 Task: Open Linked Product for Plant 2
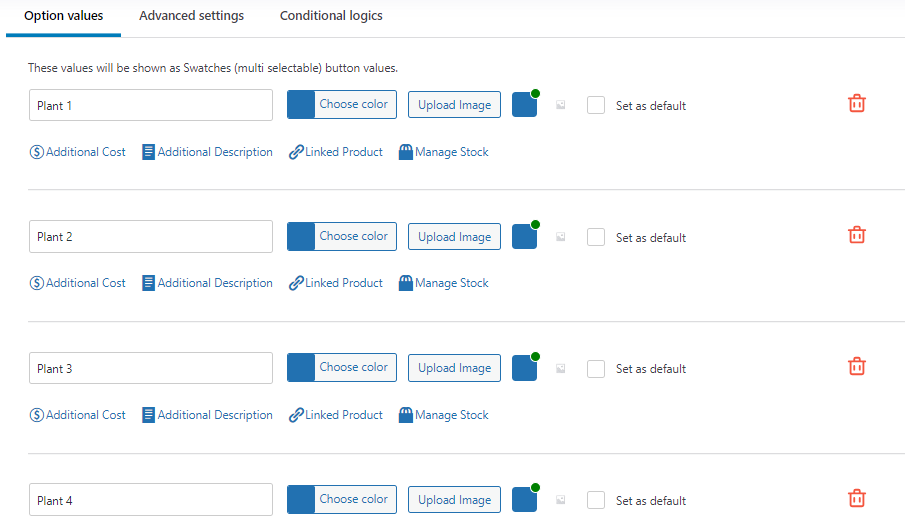335,283
